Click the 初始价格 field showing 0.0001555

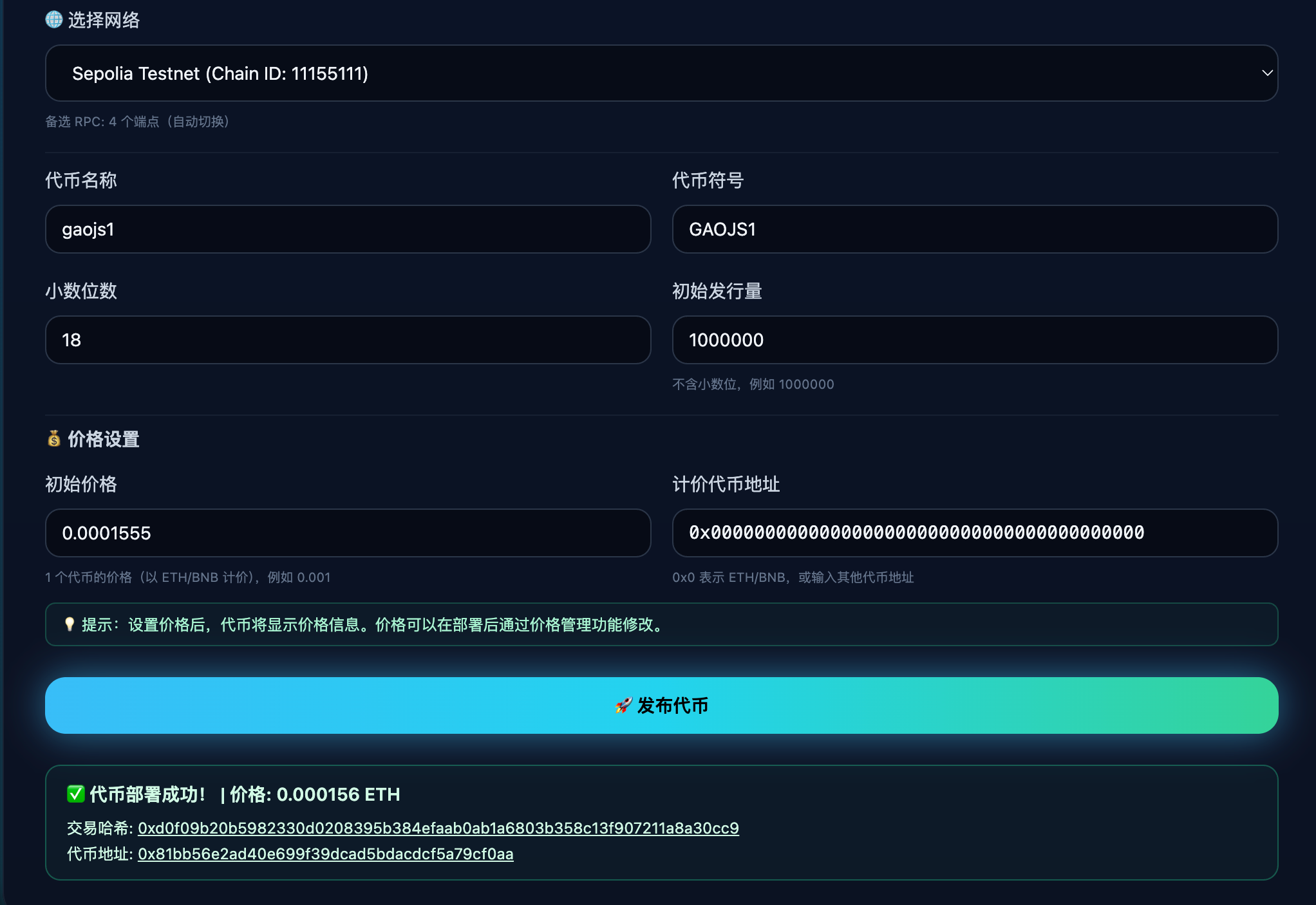[x=348, y=534]
